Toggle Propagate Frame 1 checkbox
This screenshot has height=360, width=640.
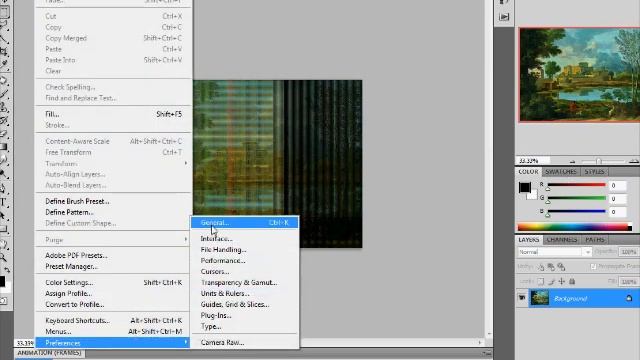[593, 267]
